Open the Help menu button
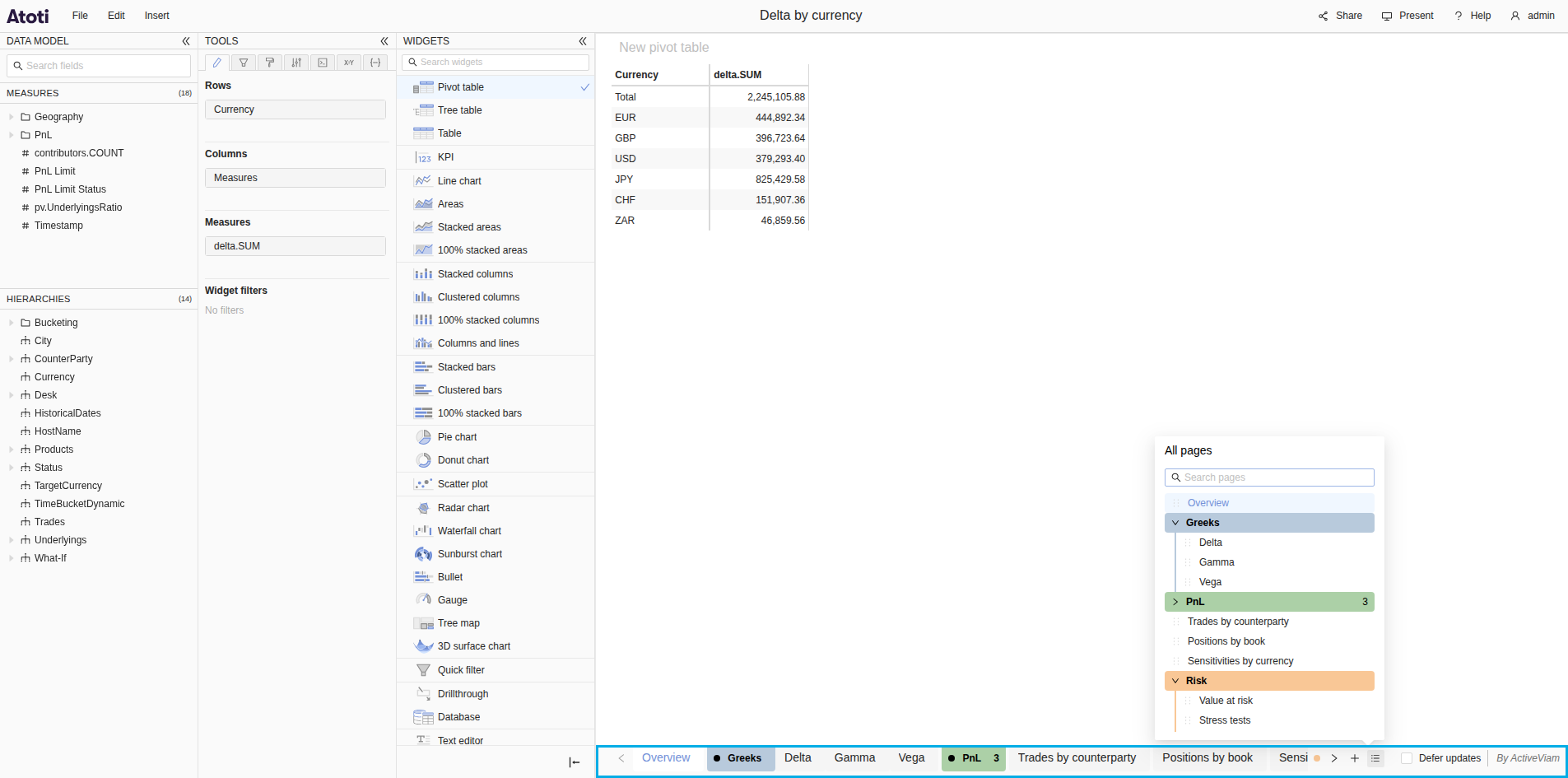The width and height of the screenshot is (1568, 778). (1473, 16)
